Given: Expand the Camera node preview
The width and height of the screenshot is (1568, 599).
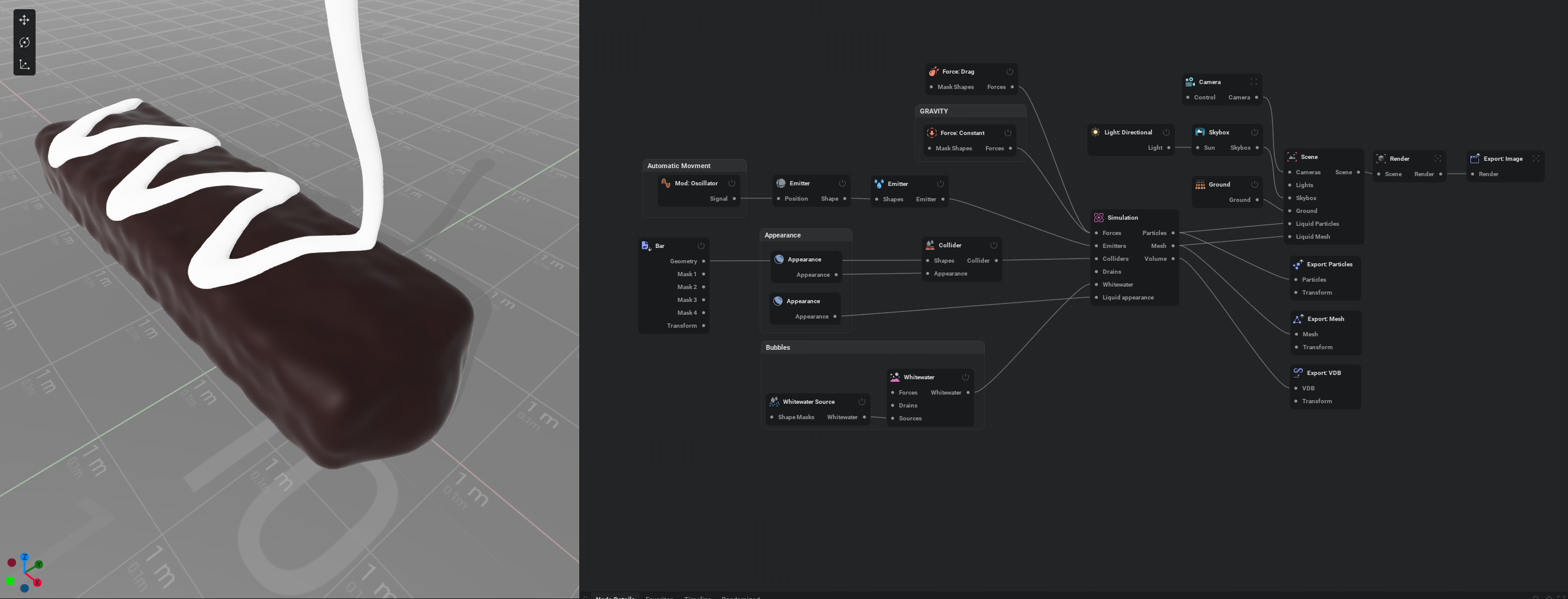Looking at the screenshot, I should [1254, 82].
